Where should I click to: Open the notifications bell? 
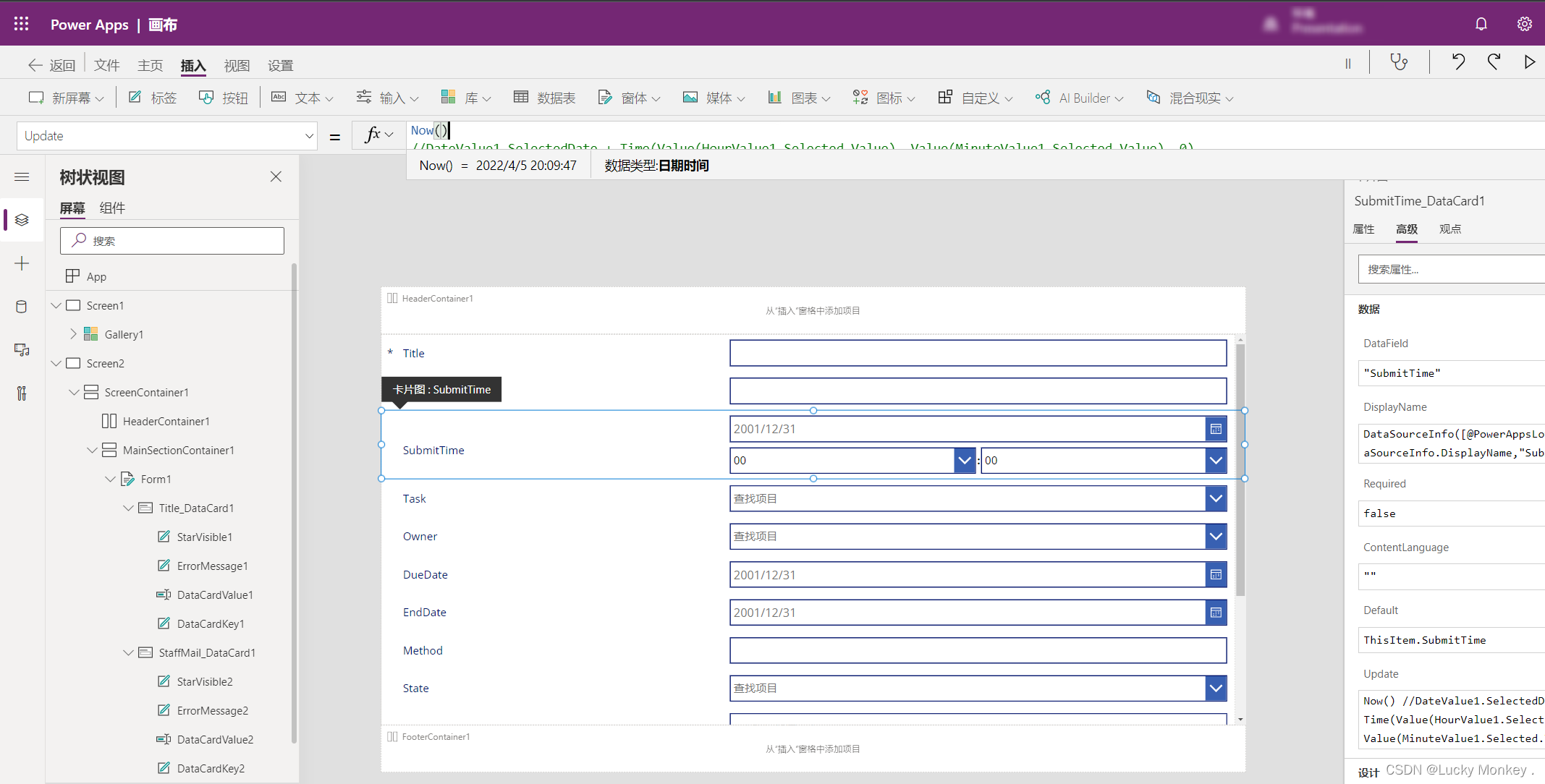1481,24
